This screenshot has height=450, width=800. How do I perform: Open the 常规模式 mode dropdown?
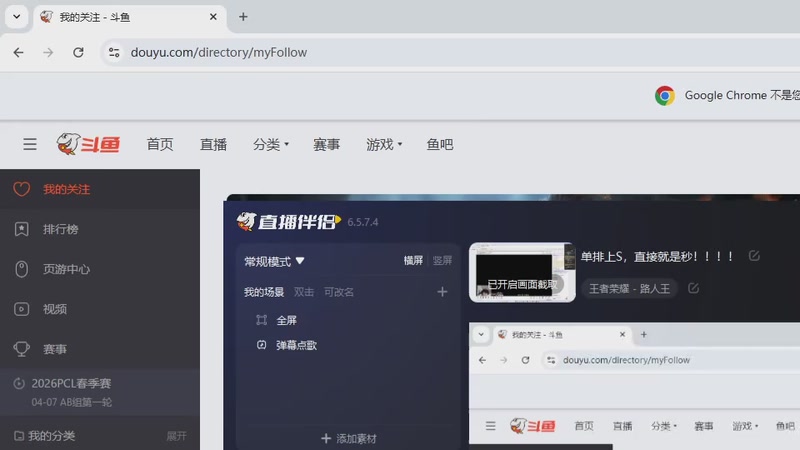click(274, 261)
